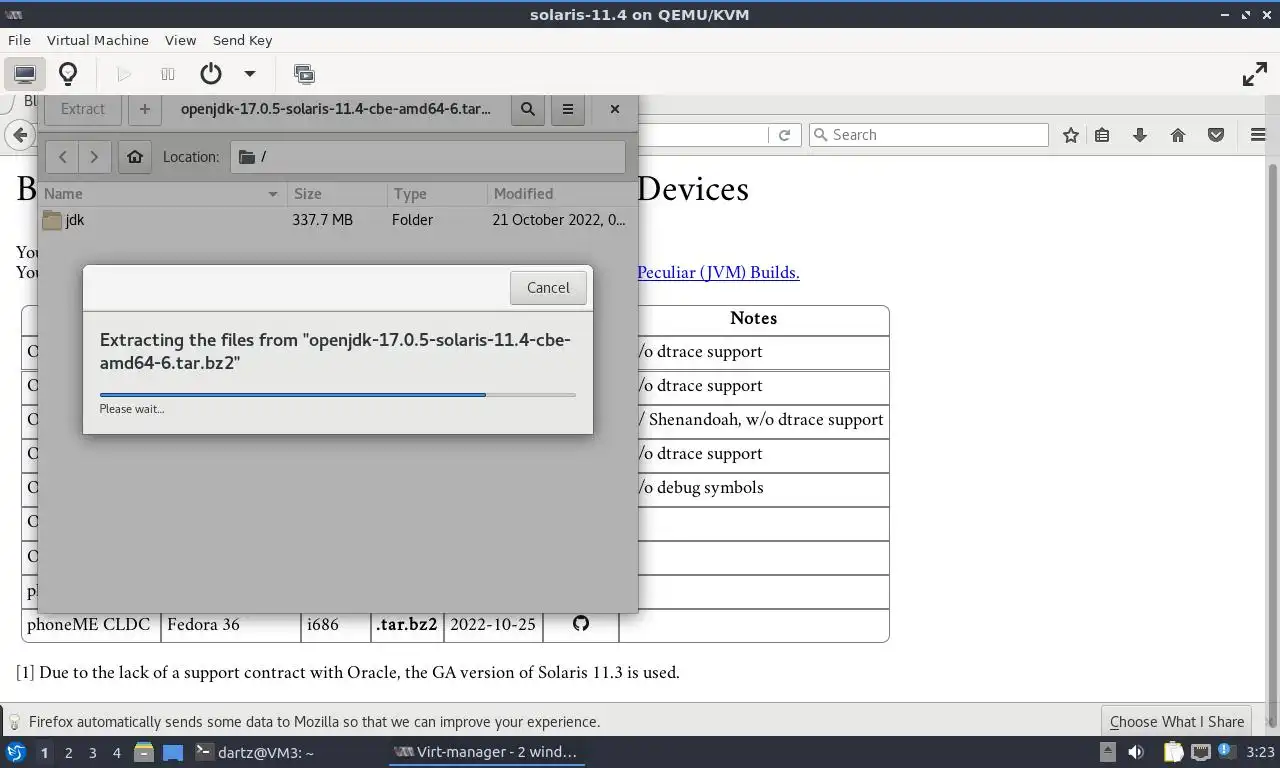Open Firefox downloads arrow

pyautogui.click(x=1140, y=135)
